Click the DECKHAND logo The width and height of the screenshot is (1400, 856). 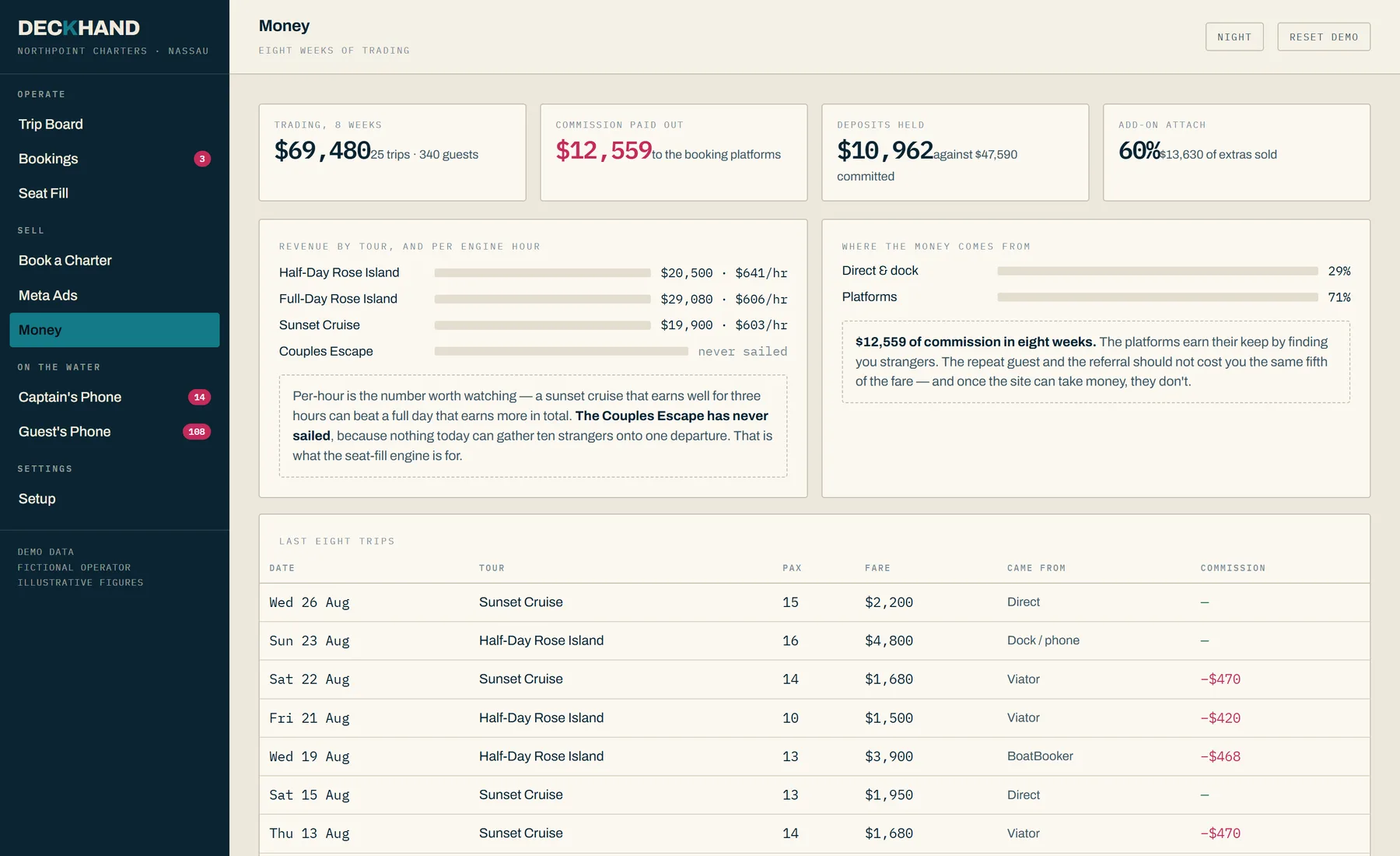point(79,28)
